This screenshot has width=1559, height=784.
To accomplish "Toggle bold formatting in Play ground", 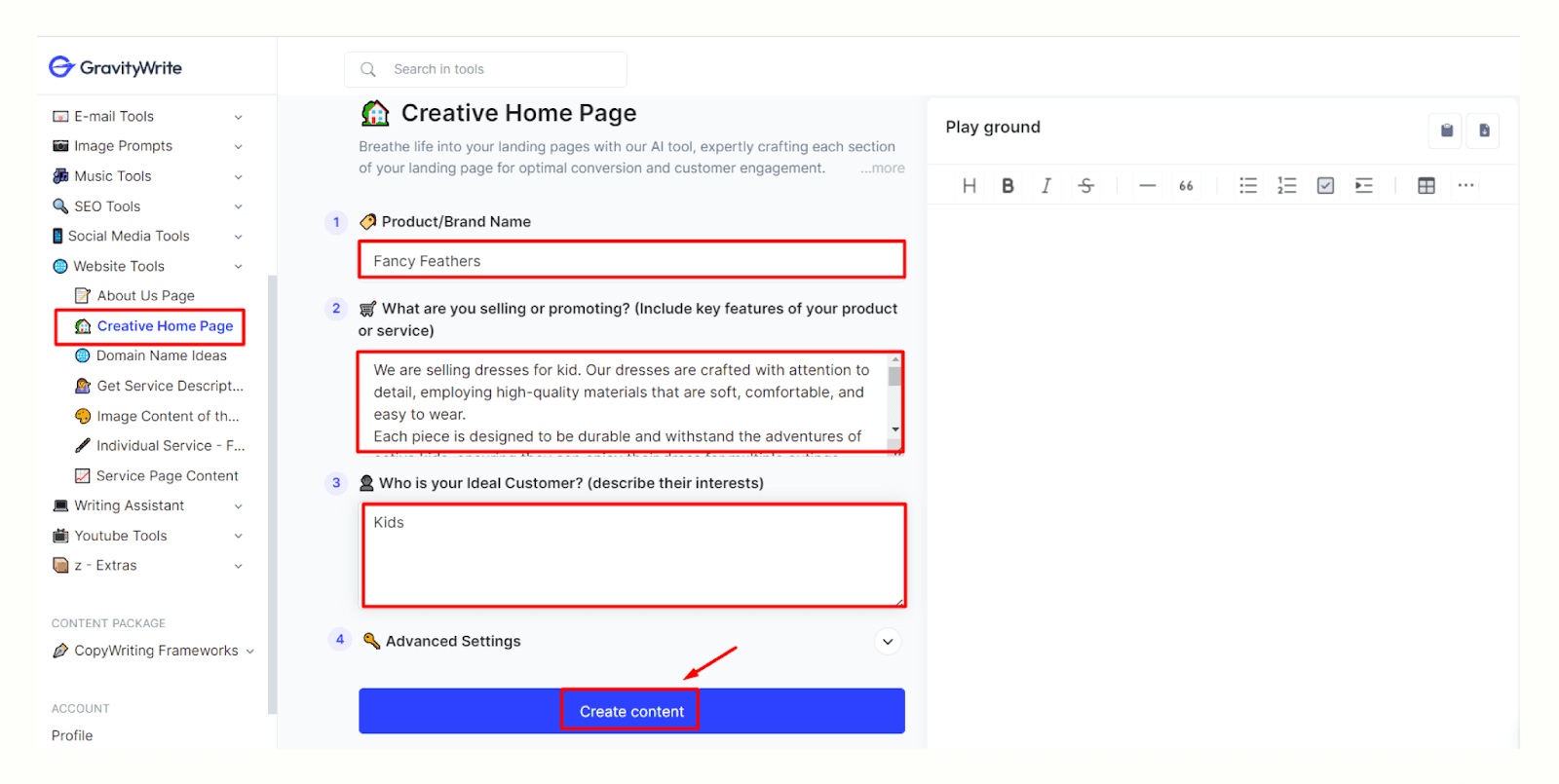I will coord(1008,186).
